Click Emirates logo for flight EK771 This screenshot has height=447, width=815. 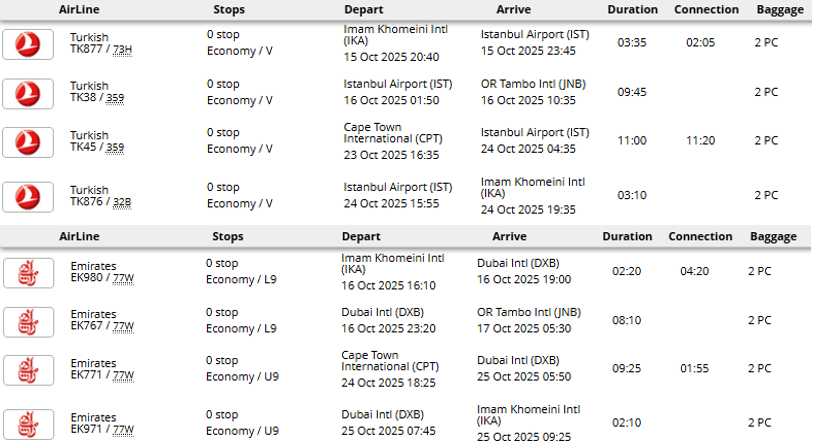point(27,370)
